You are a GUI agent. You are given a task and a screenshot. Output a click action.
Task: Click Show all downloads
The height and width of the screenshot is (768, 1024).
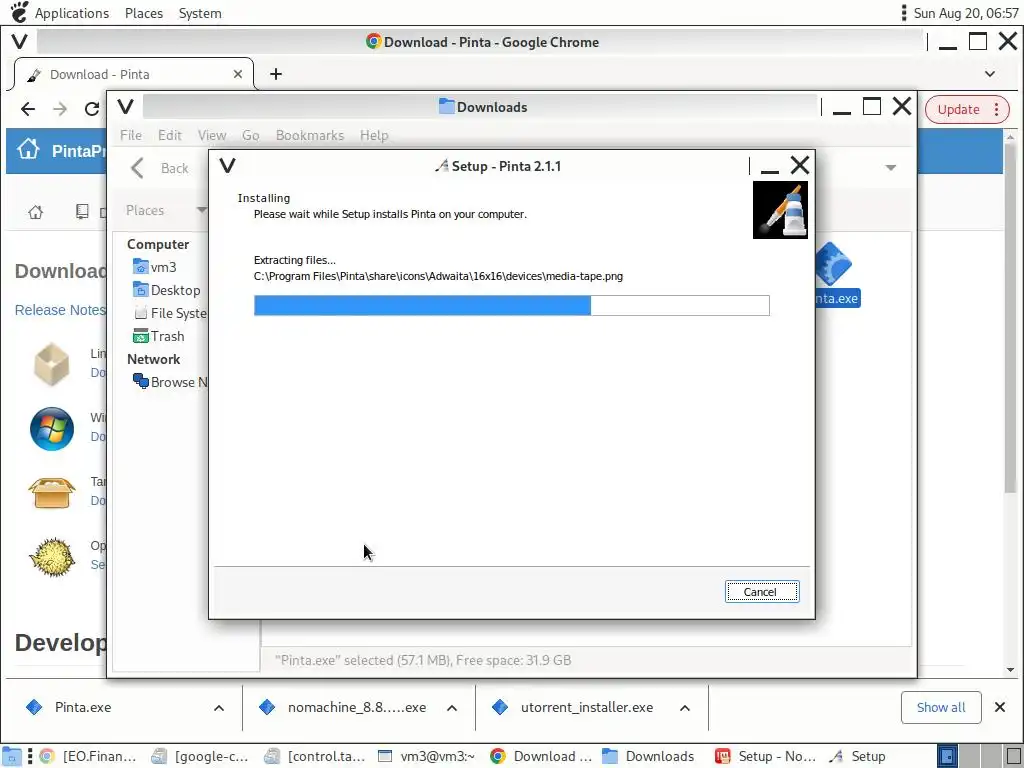point(941,707)
